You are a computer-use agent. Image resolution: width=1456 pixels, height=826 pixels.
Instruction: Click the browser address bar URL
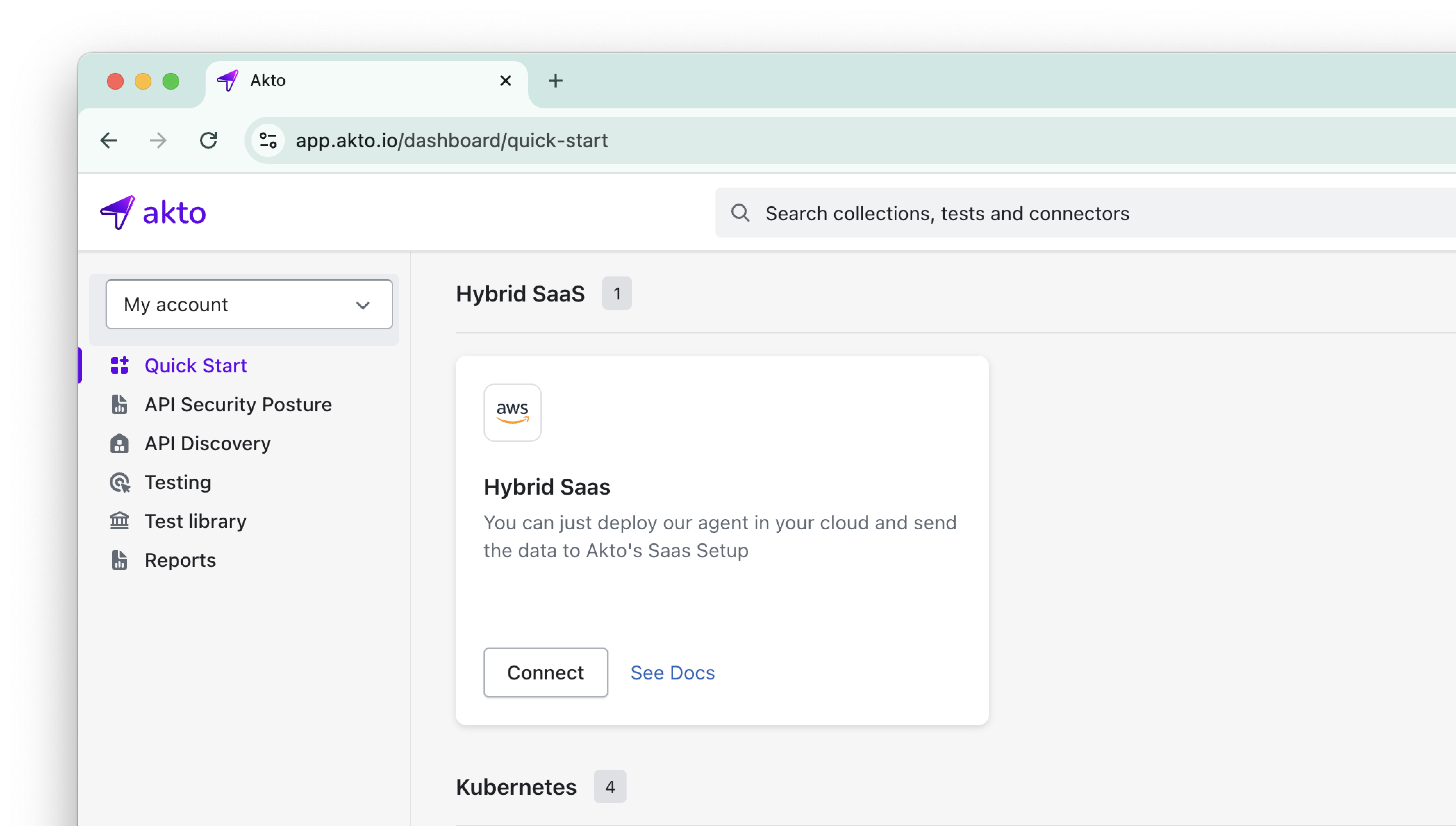451,140
